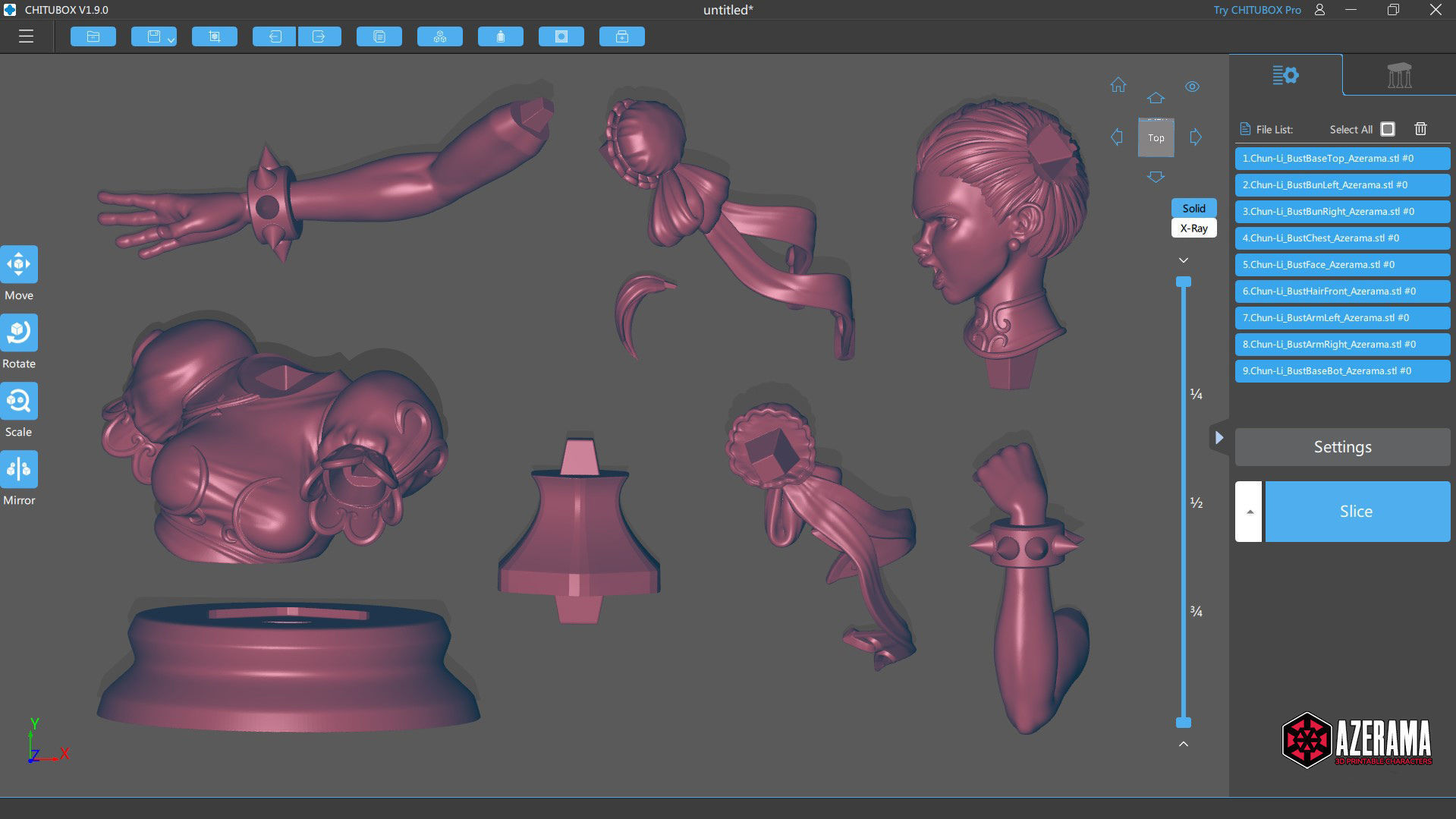Click the trash delete files icon
Image resolution: width=1456 pixels, height=819 pixels.
click(x=1420, y=129)
